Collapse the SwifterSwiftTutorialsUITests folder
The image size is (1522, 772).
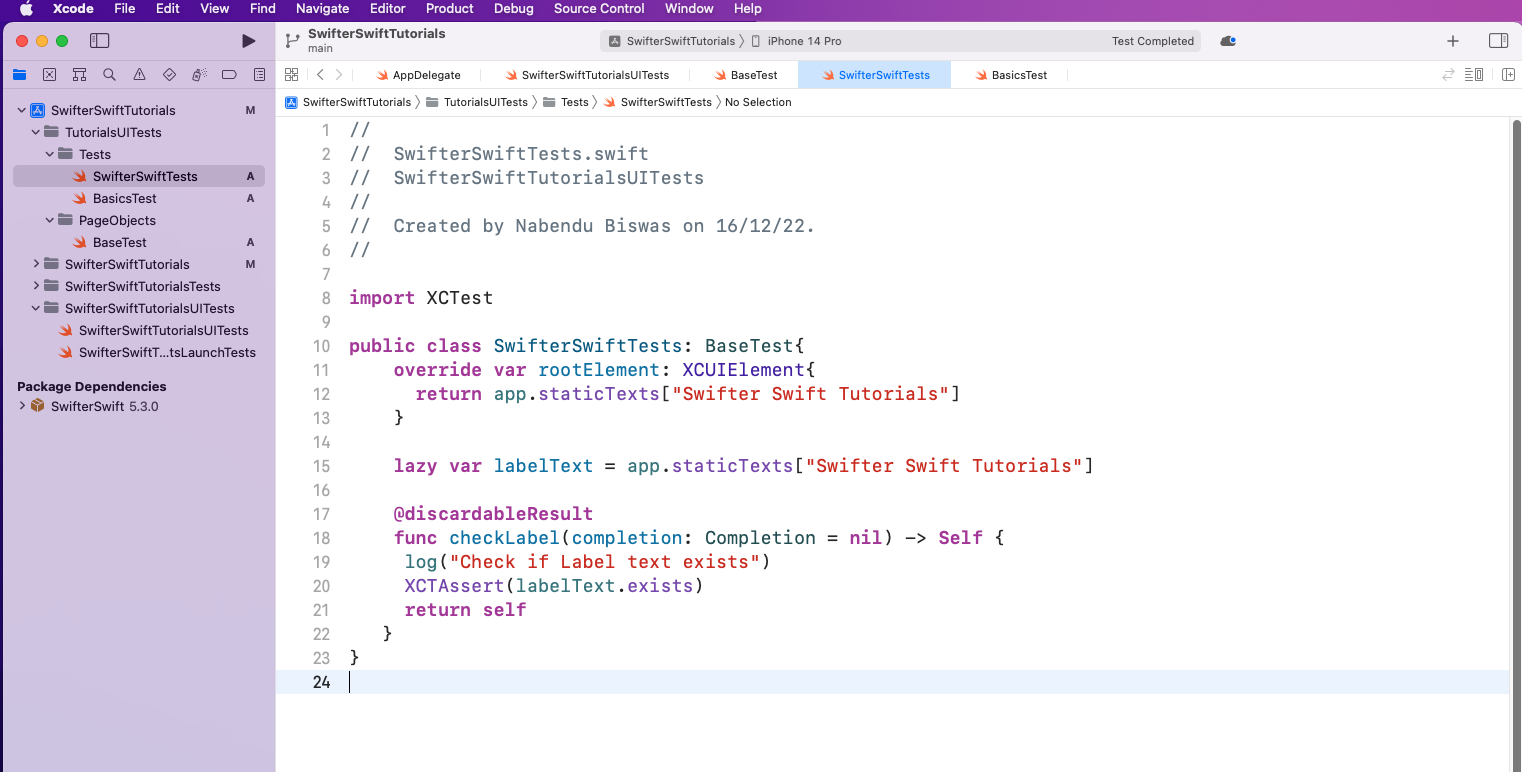35,308
